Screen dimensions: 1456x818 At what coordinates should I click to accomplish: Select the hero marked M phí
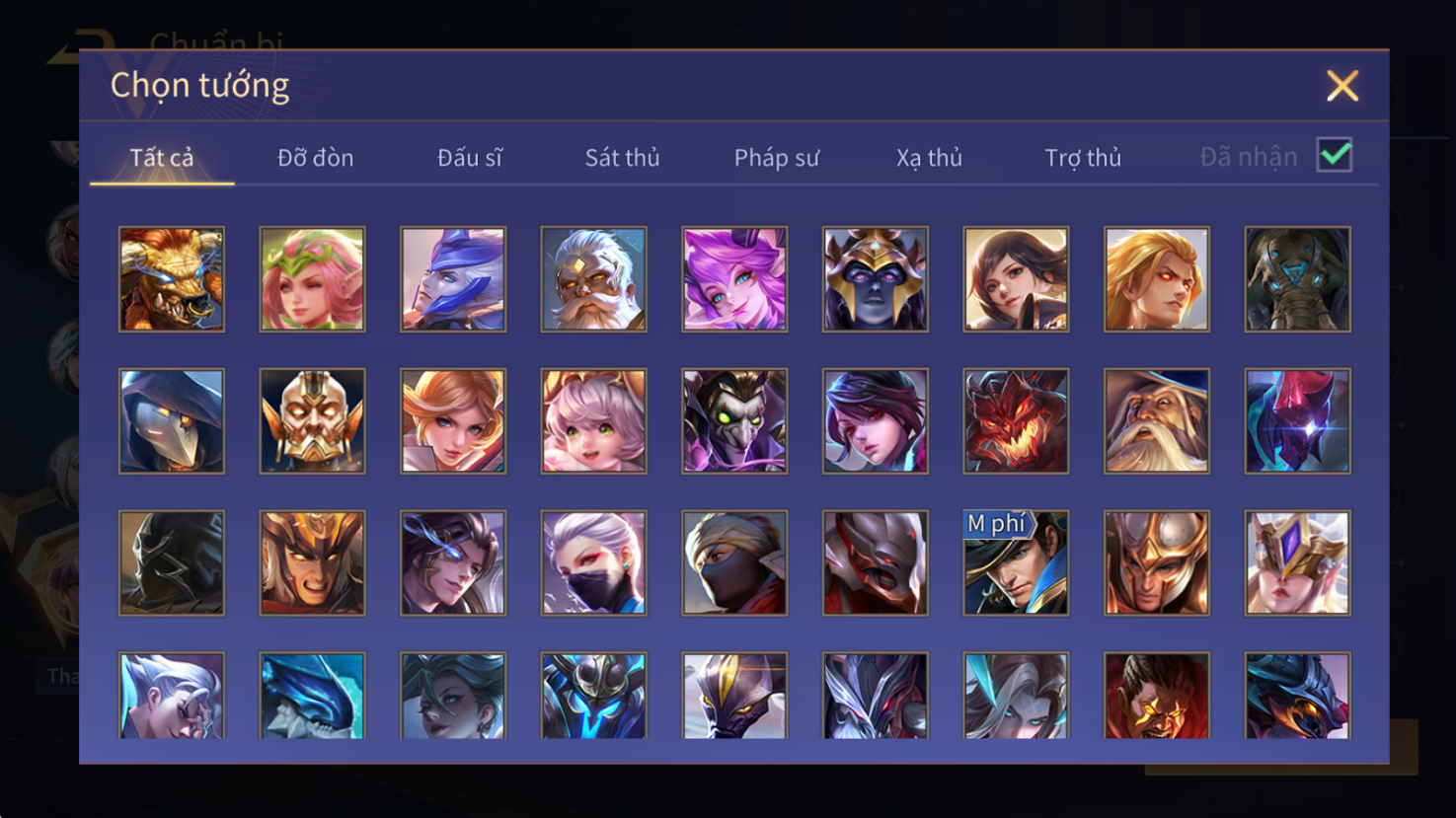[x=1016, y=562]
